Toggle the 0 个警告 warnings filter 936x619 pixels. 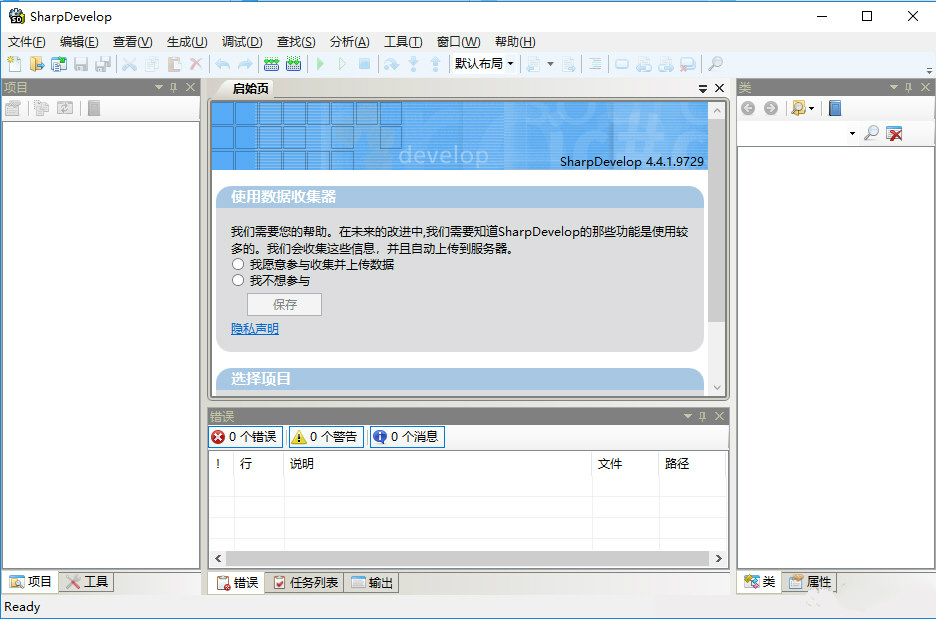coord(324,436)
